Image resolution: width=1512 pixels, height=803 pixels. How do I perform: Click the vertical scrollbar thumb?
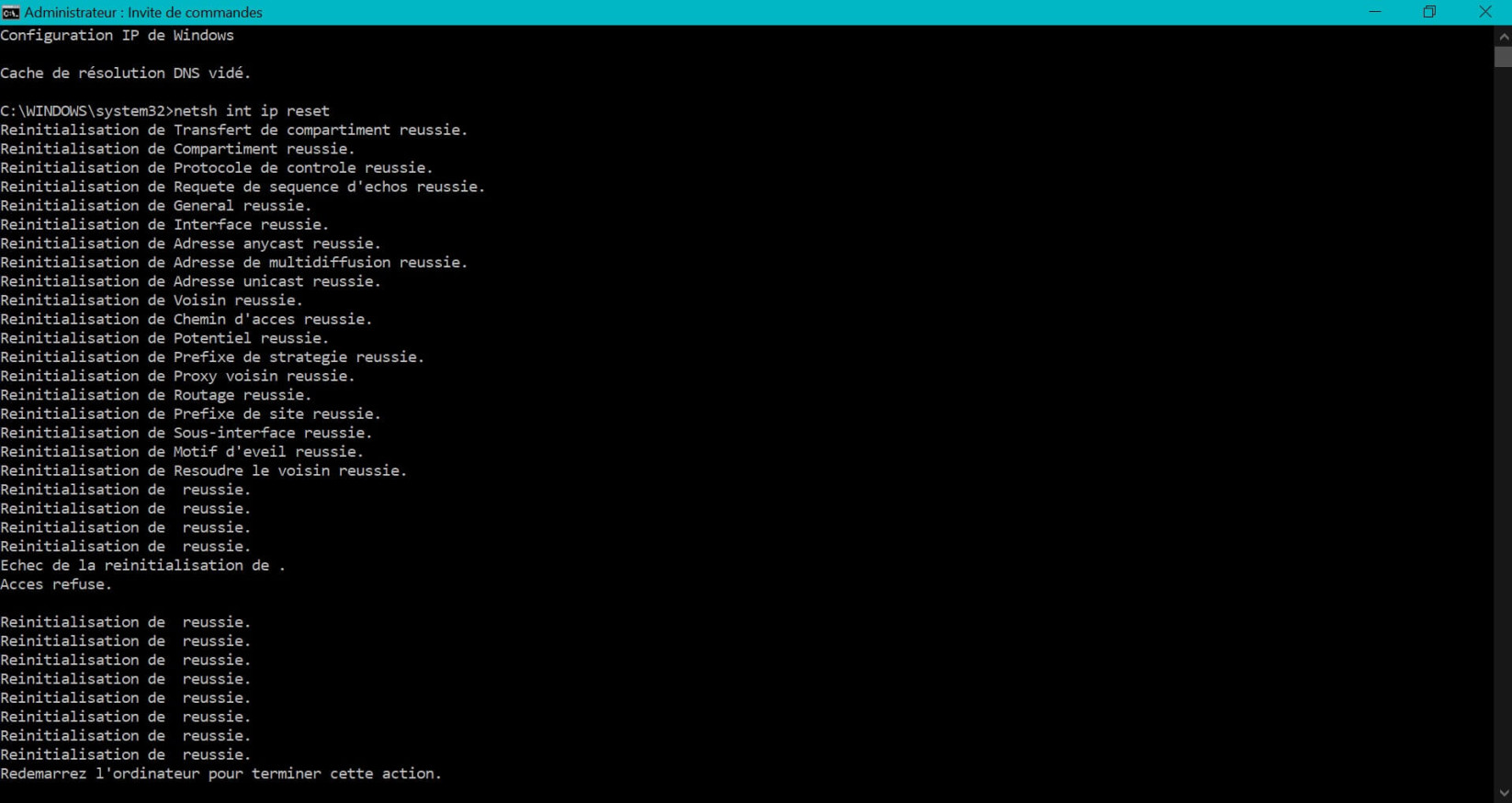pyautogui.click(x=1503, y=57)
